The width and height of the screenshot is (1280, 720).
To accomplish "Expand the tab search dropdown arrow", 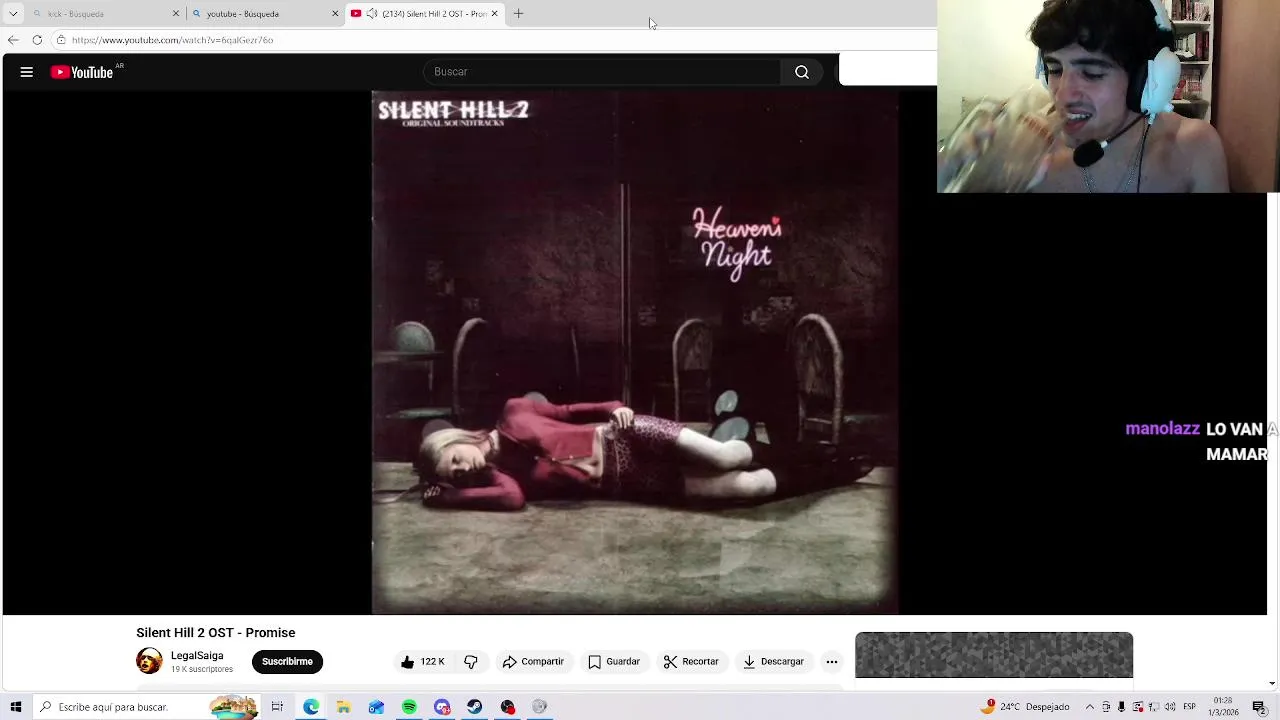I will (x=13, y=14).
